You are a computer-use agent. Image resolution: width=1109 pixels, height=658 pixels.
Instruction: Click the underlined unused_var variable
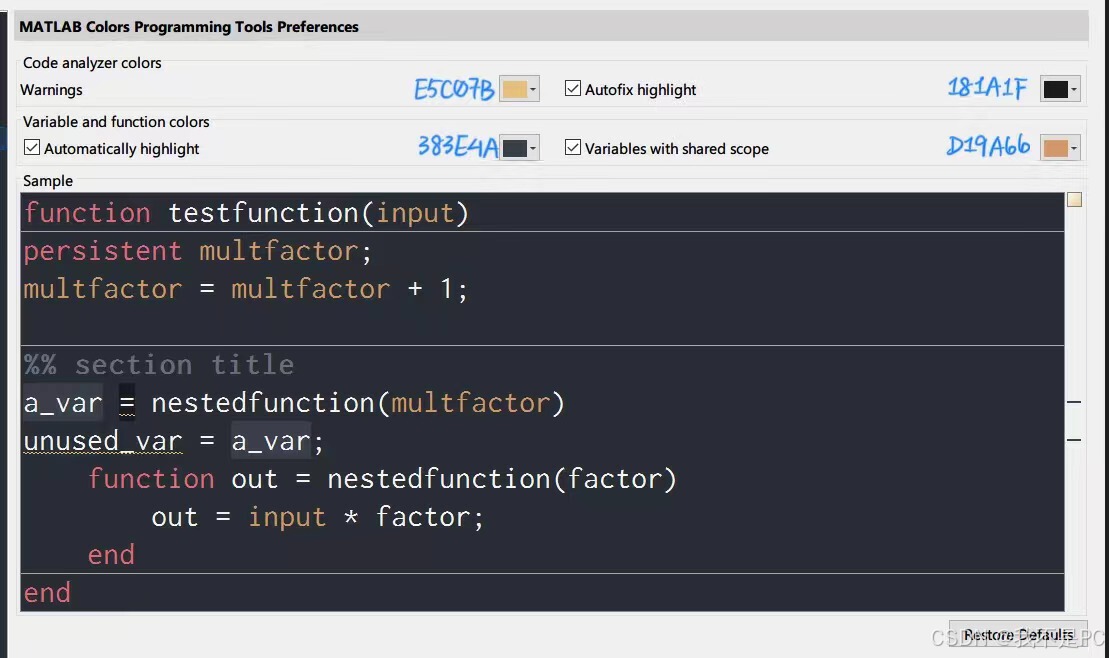[x=103, y=441]
